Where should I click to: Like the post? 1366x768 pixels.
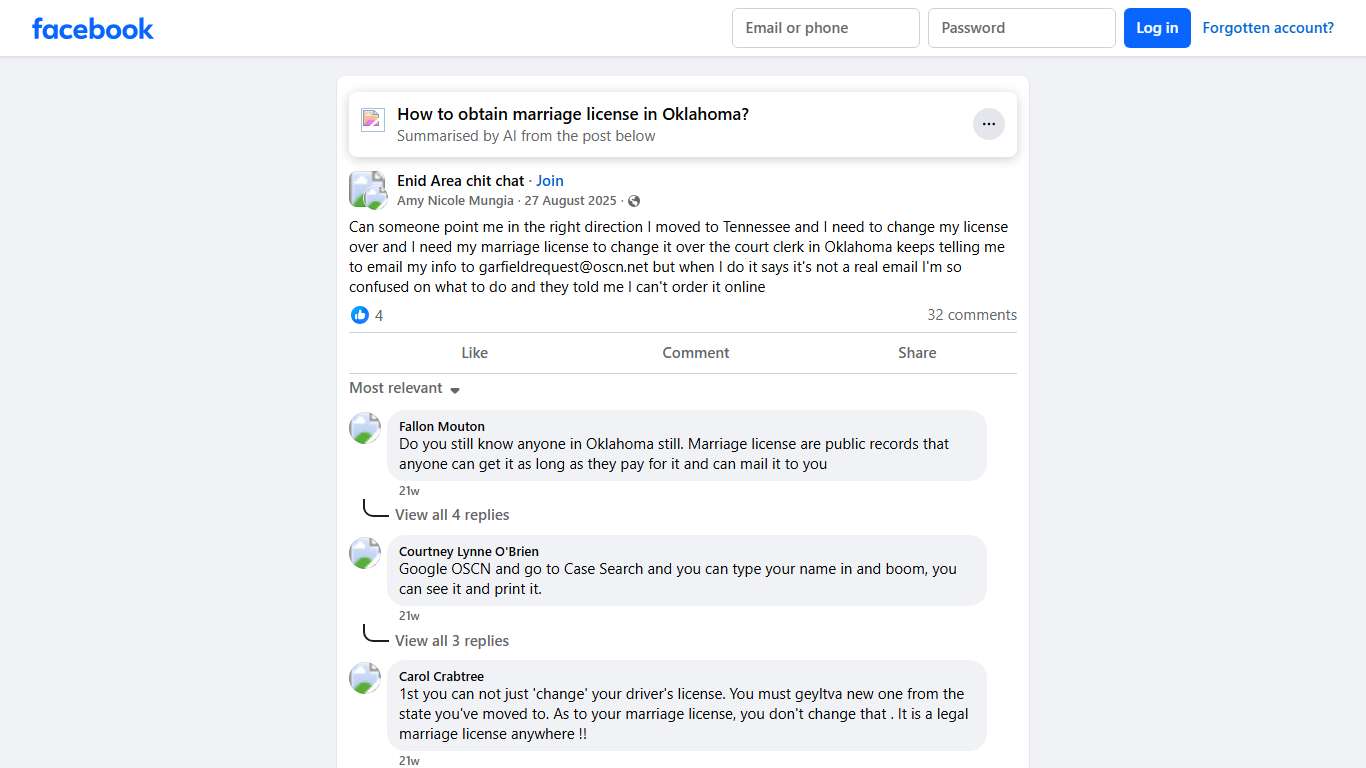click(x=474, y=353)
